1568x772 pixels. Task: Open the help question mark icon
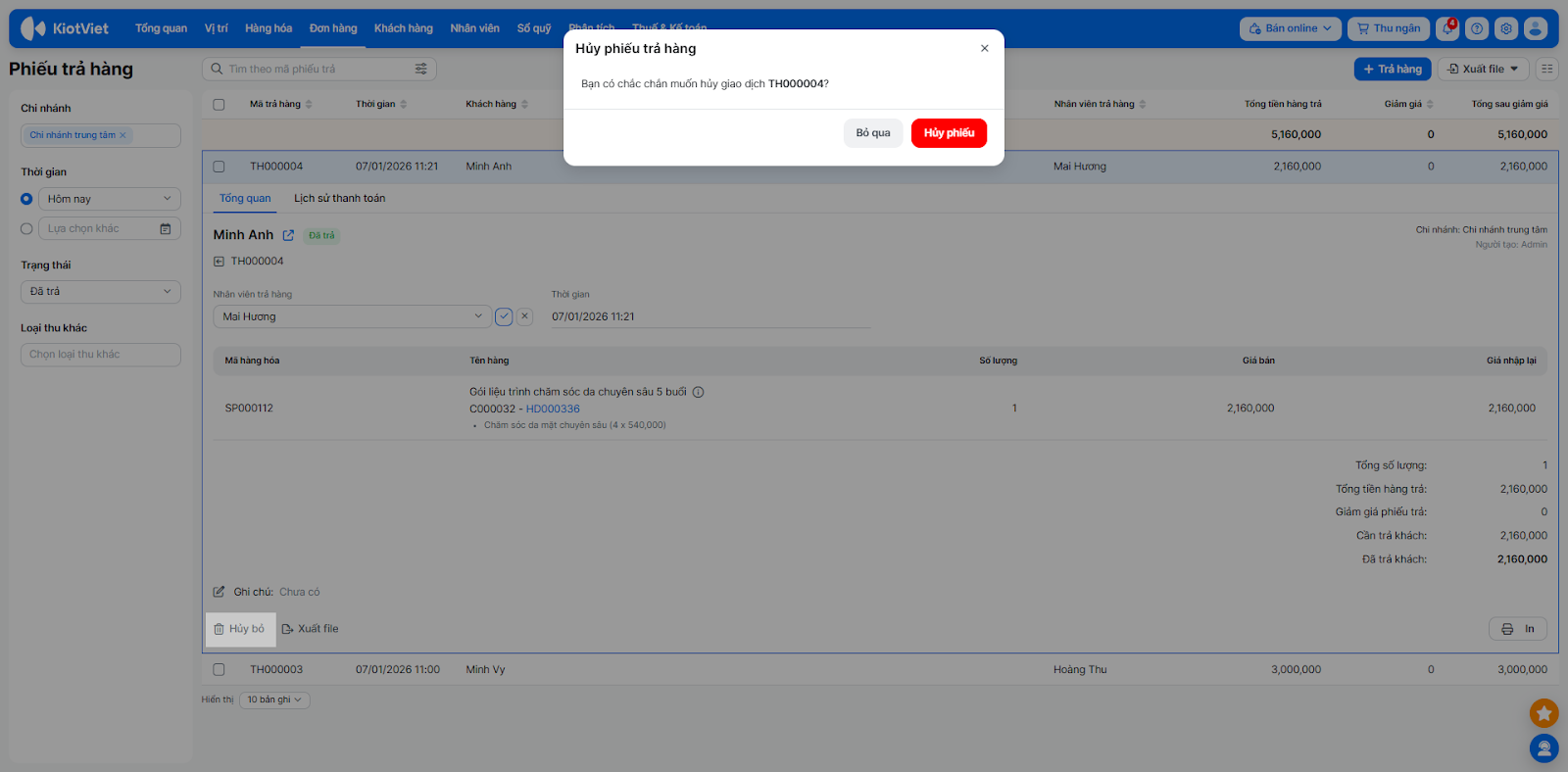click(1477, 28)
